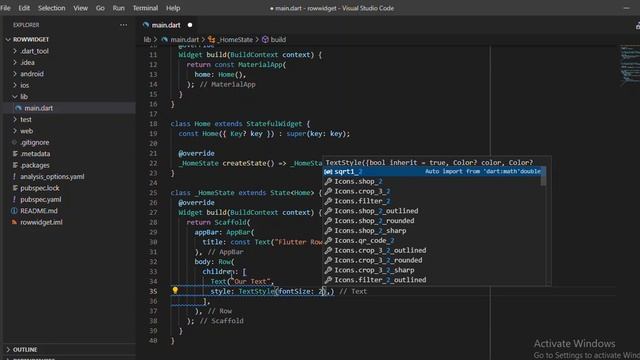Open Explorer more actions ellipsis
Screen dimensions: 640x360
point(123,25)
